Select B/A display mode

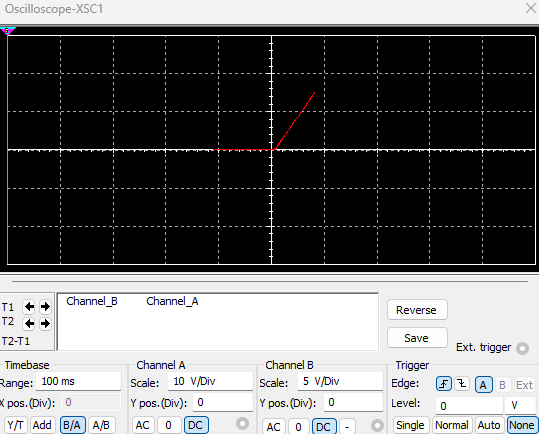pos(72,425)
